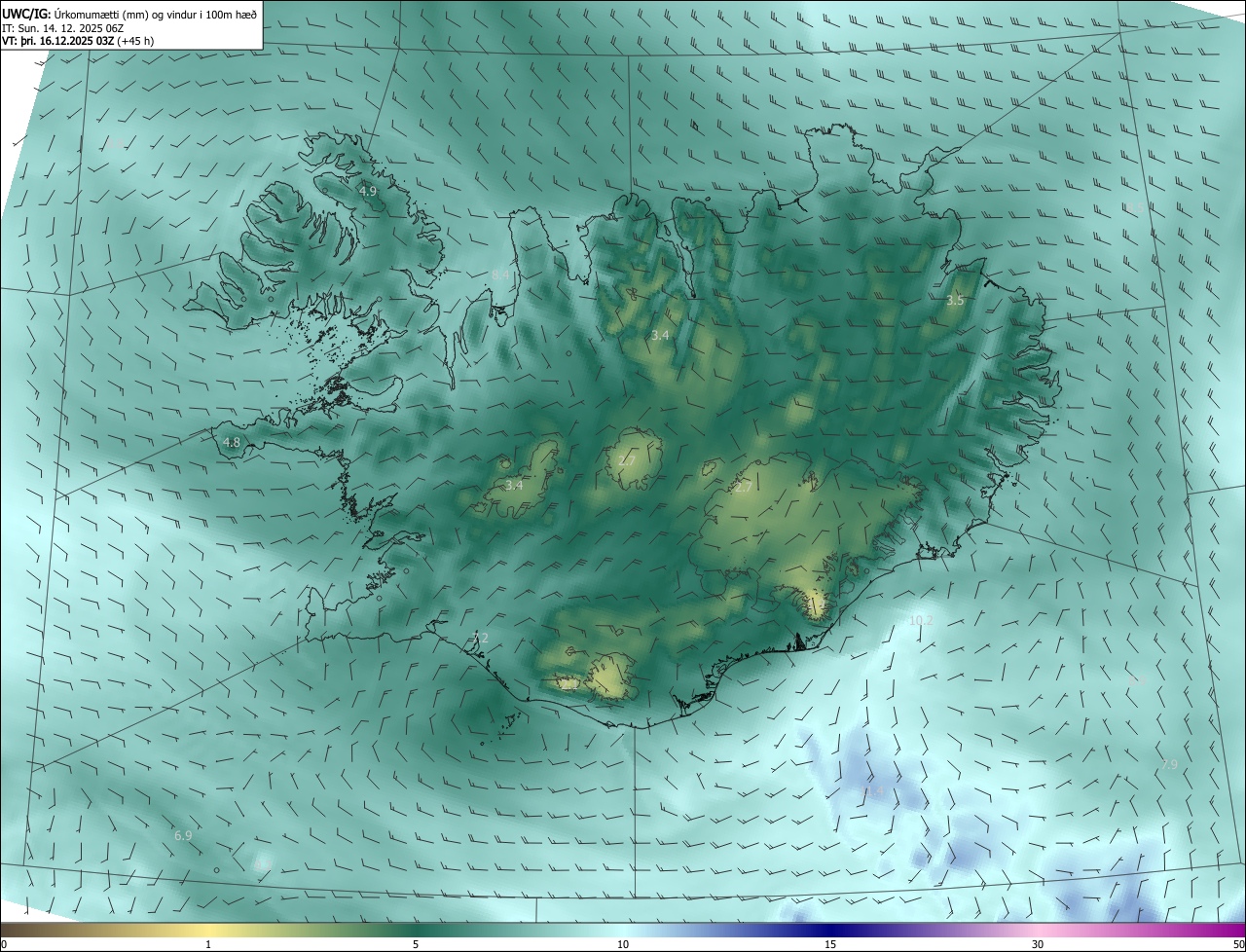
Task: Click the initialization time line 'IT: Sun. 14. 12. 2025 06Z'
Action: pyautogui.click(x=63, y=27)
